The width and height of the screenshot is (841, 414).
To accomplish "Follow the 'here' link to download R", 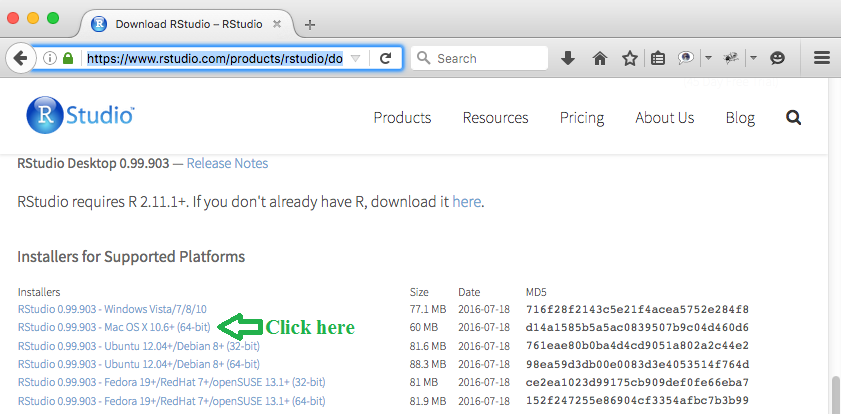I will [x=467, y=202].
